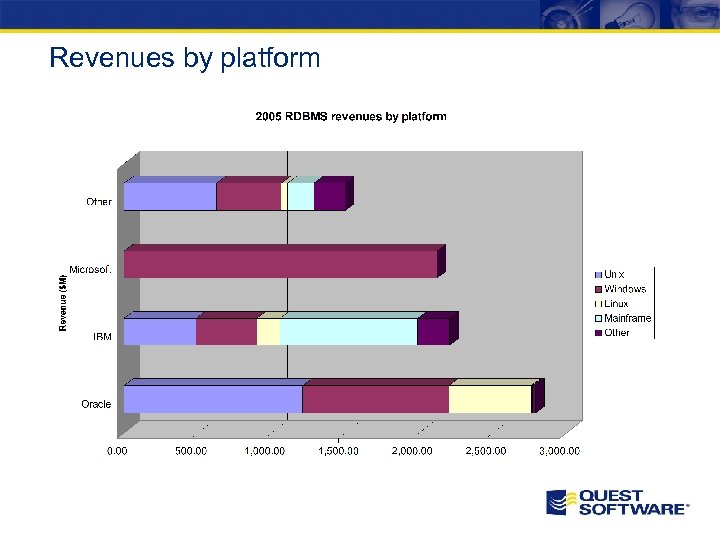
Task: Click the IBM Unix bar segment
Action: (160, 332)
